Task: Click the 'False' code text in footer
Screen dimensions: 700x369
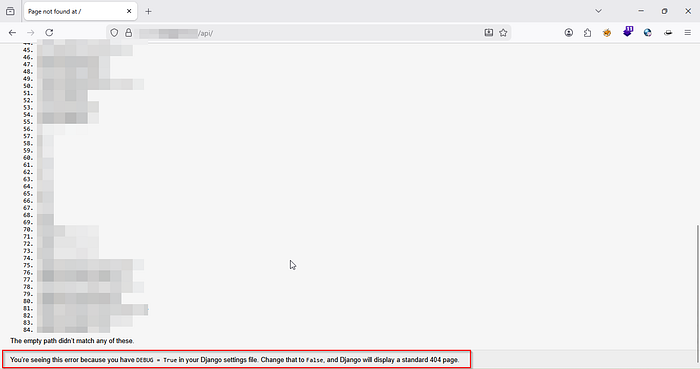Action: [315, 360]
